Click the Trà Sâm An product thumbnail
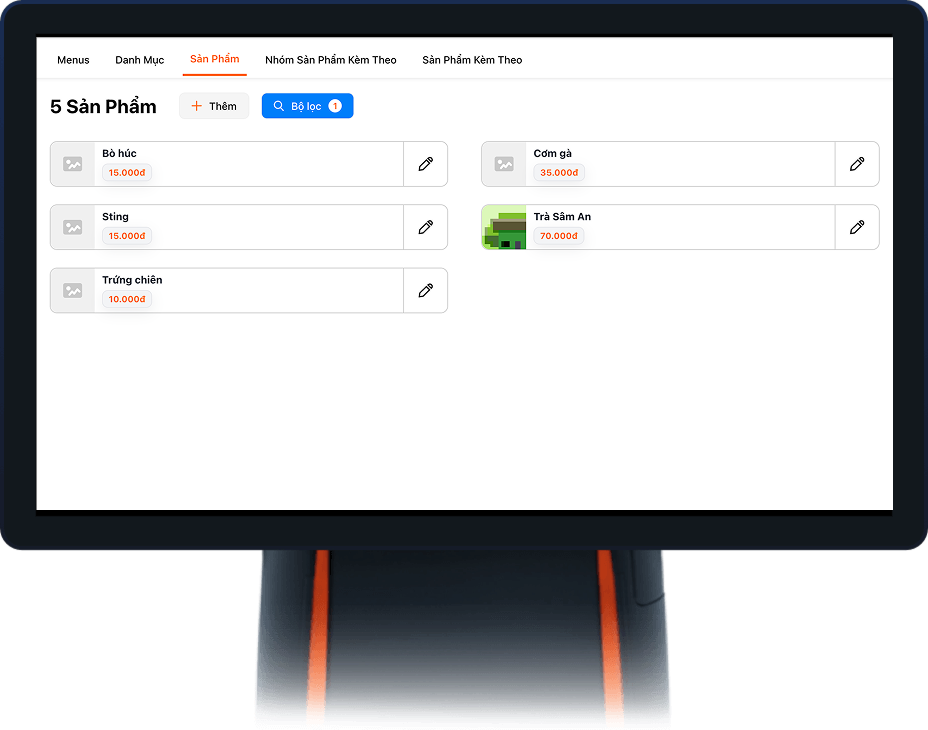The width and height of the screenshot is (928, 730). (504, 227)
